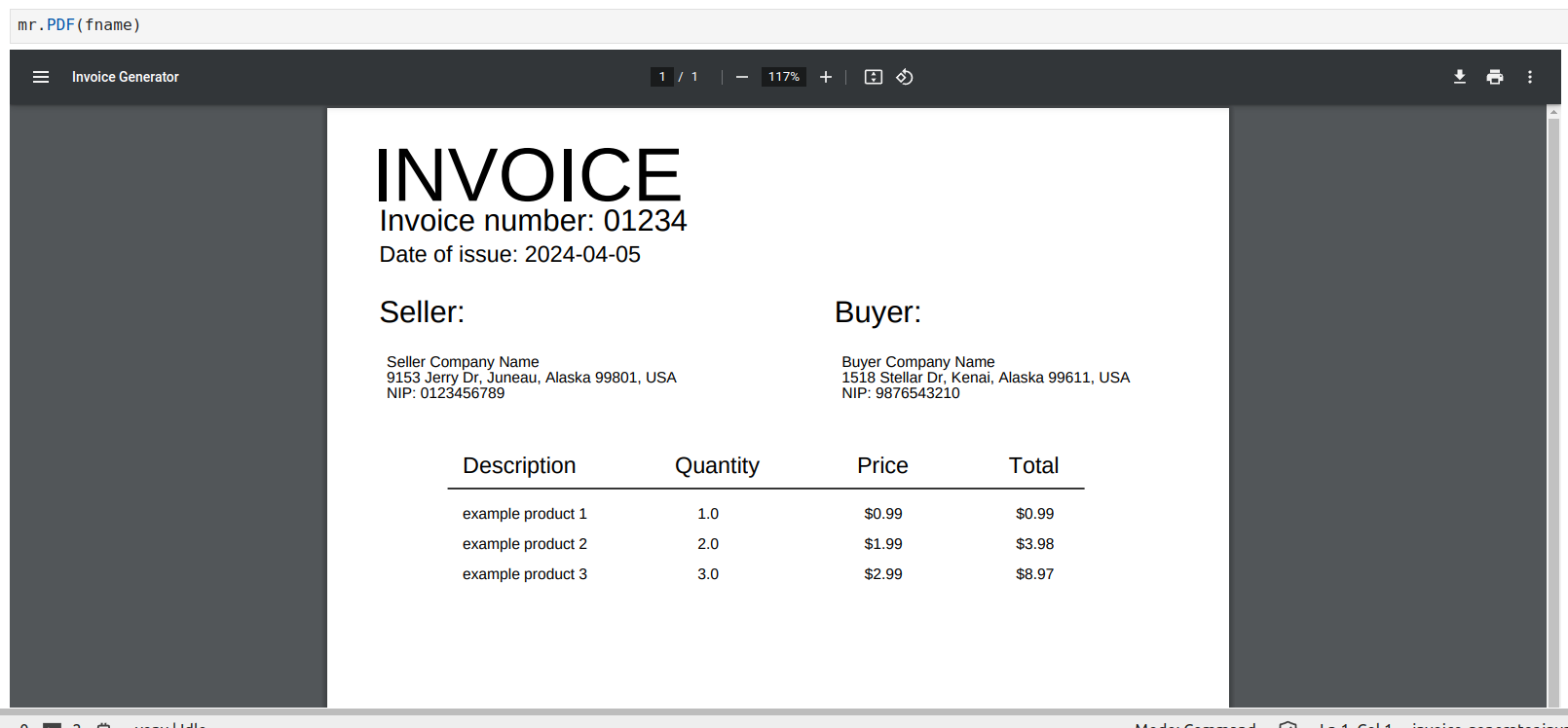The image size is (1568, 728).
Task: Click the large INVOICE heading
Action: coord(529,175)
